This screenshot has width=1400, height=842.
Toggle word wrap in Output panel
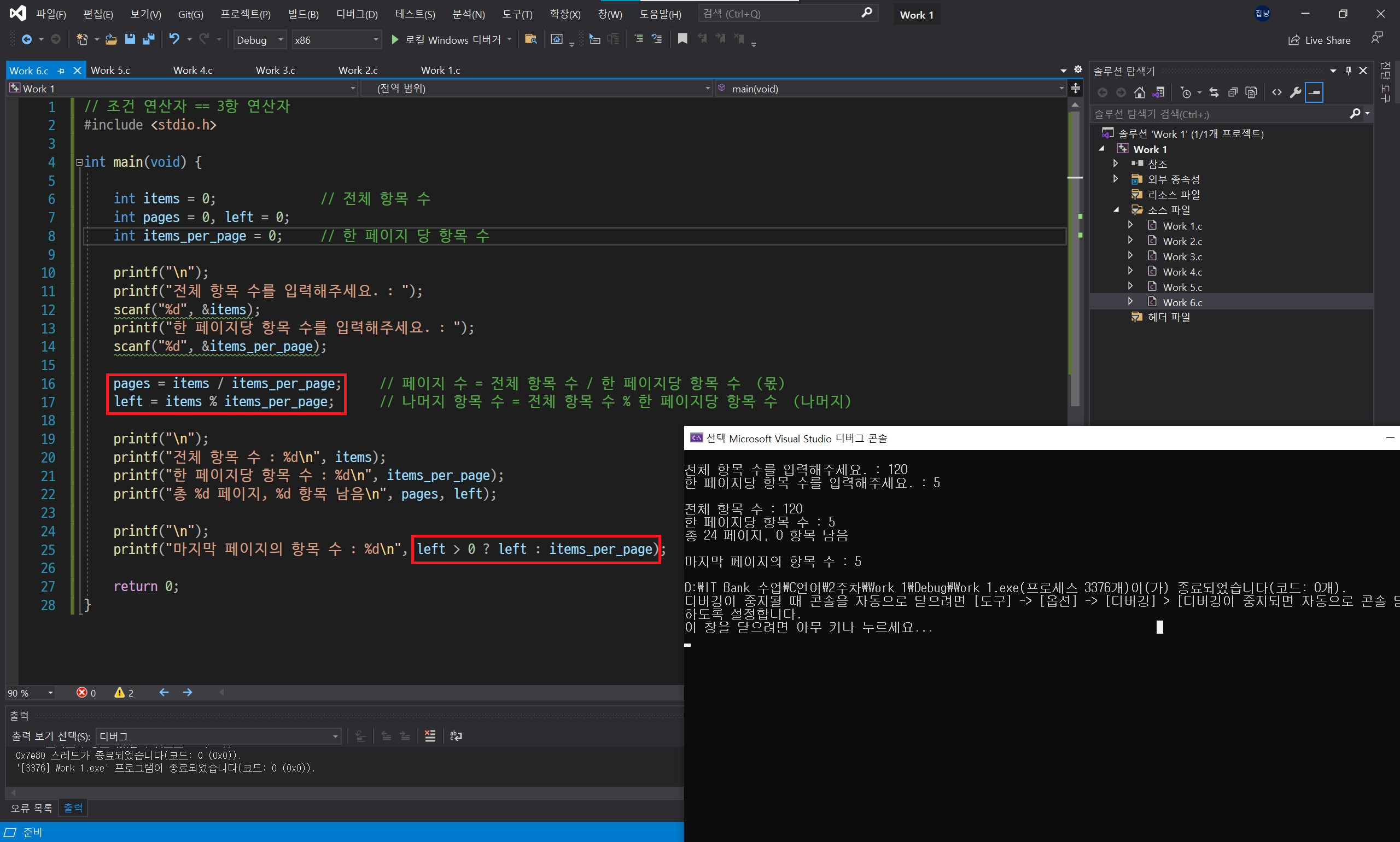pos(456,736)
